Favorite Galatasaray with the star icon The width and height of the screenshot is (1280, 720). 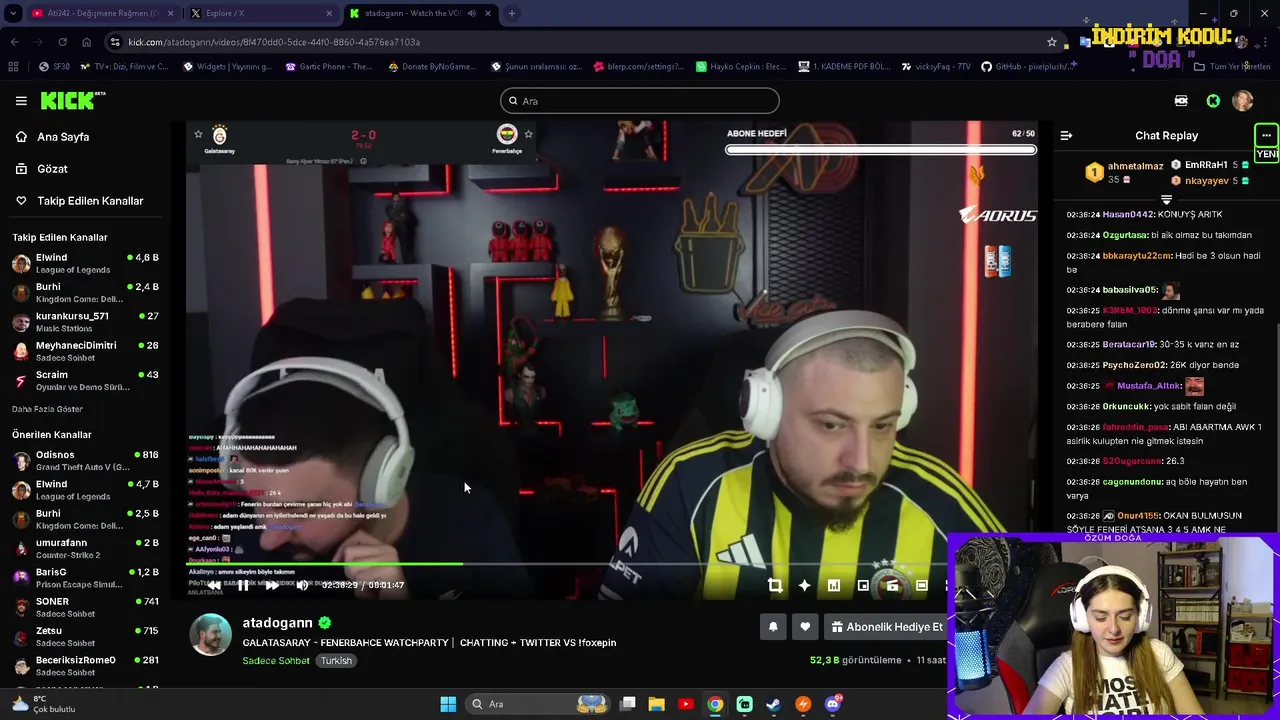(198, 134)
